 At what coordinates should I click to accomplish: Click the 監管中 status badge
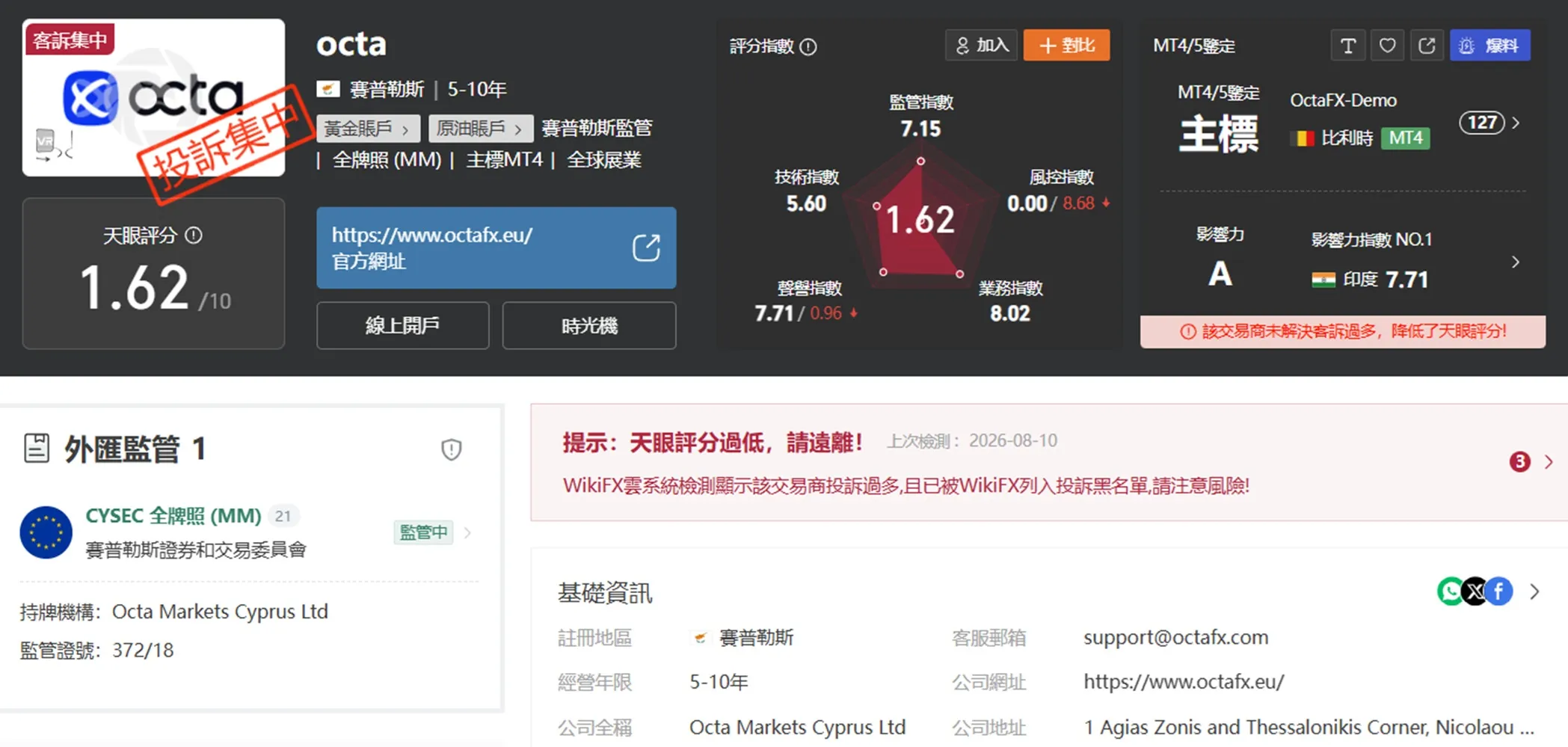pyautogui.click(x=423, y=532)
